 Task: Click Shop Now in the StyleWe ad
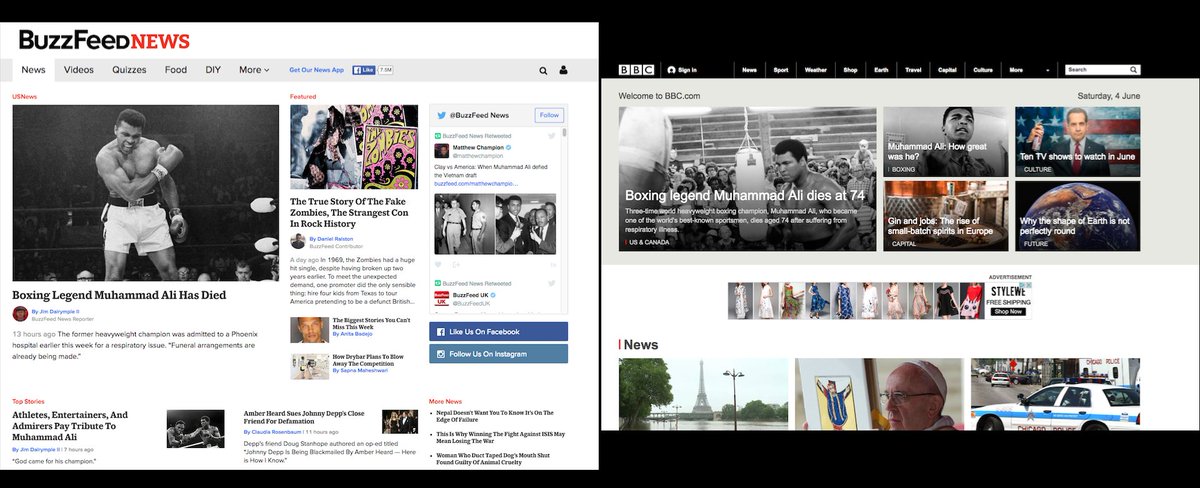coord(1008,311)
